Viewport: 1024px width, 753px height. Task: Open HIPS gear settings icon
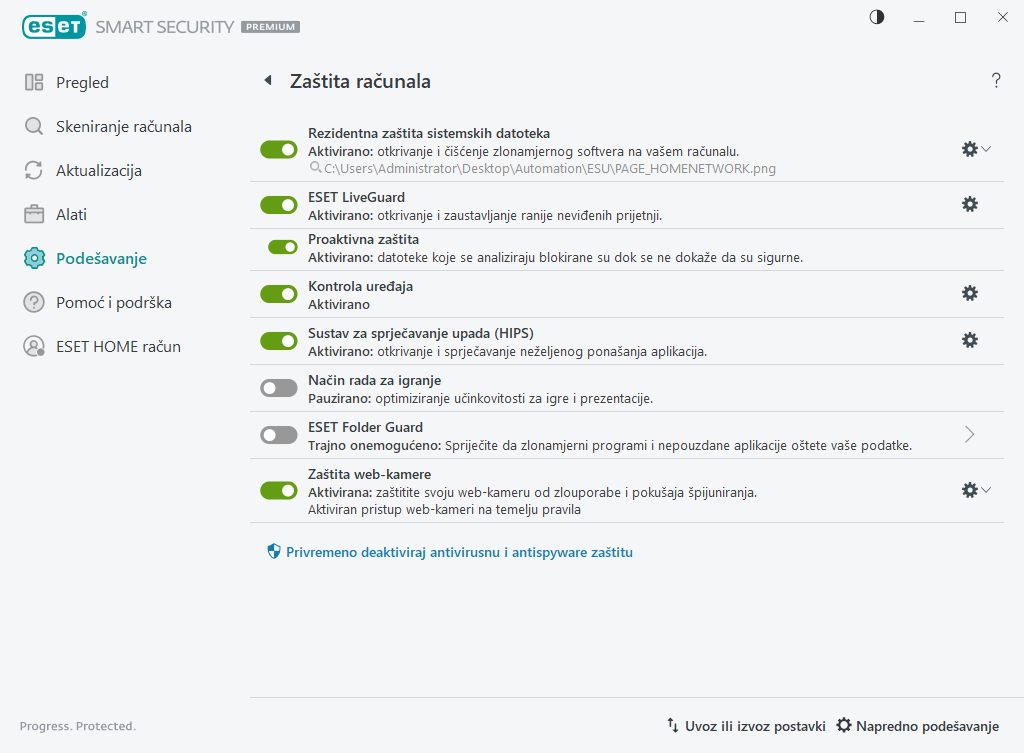969,340
